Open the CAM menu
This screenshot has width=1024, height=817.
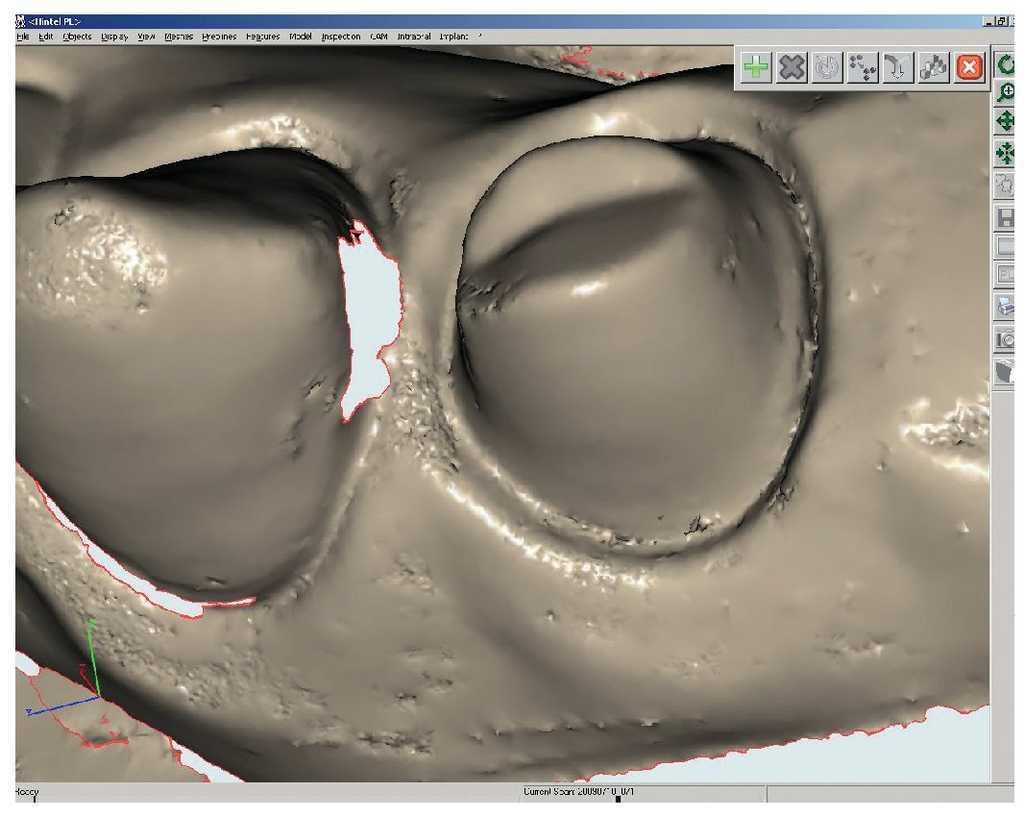379,37
